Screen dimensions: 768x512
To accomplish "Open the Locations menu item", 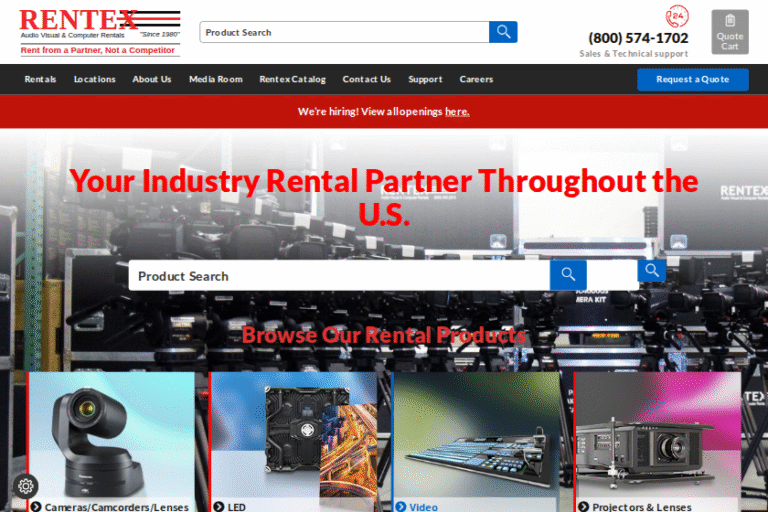I will 94,79.
